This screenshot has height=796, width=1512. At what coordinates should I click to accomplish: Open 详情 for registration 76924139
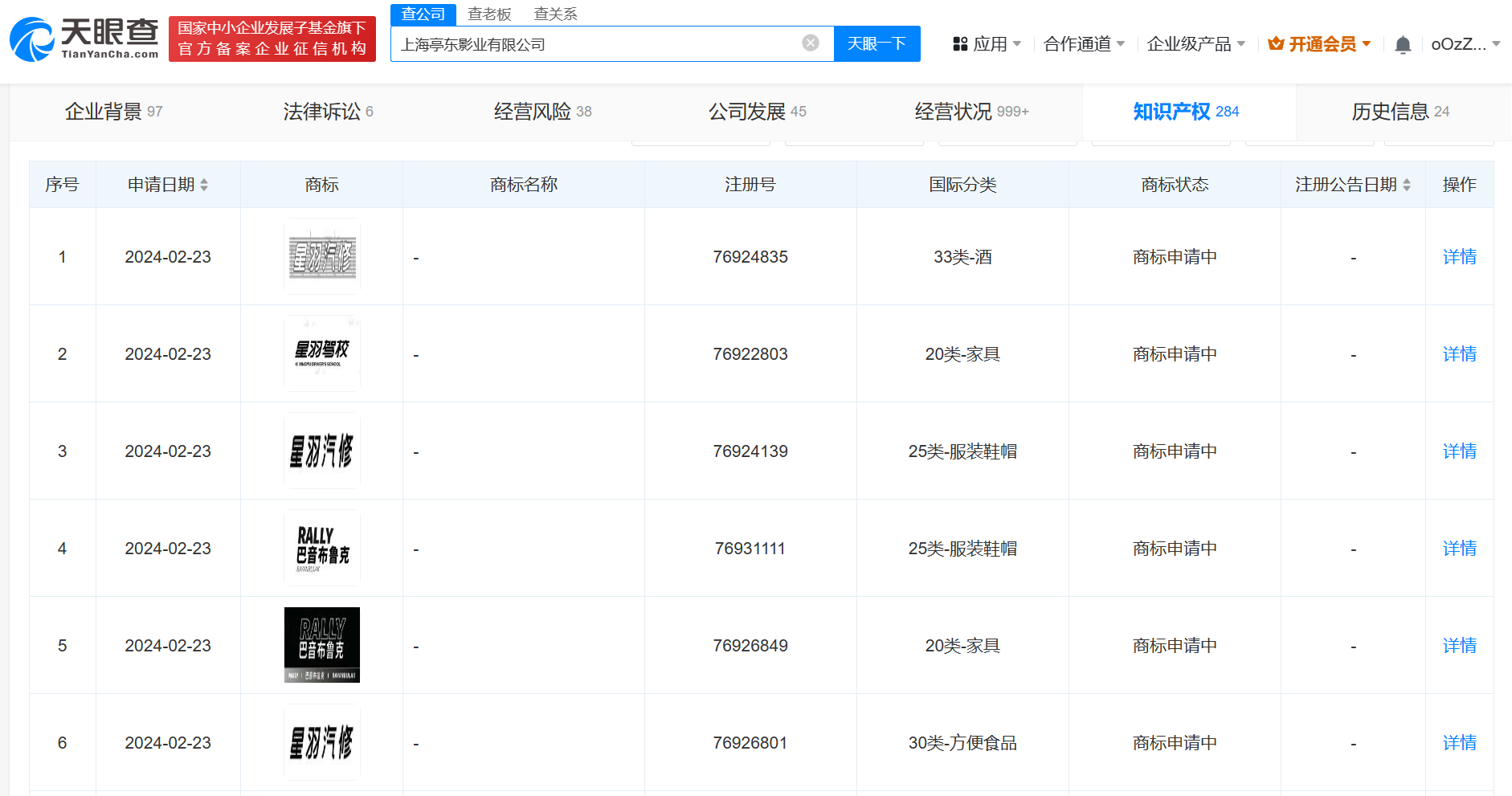click(1460, 451)
